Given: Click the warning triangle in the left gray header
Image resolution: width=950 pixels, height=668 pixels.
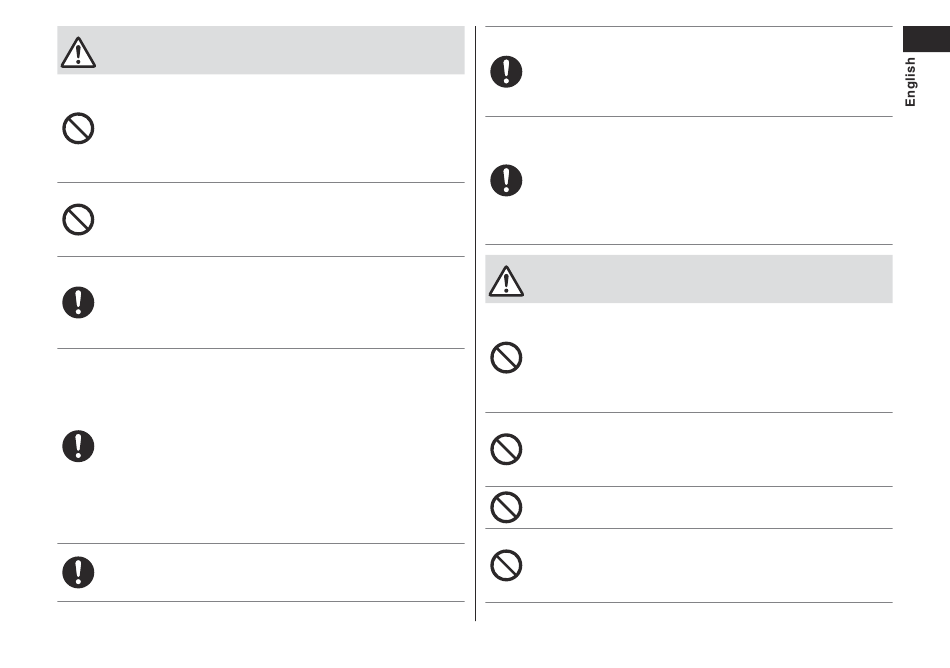Looking at the screenshot, I should [x=78, y=52].
